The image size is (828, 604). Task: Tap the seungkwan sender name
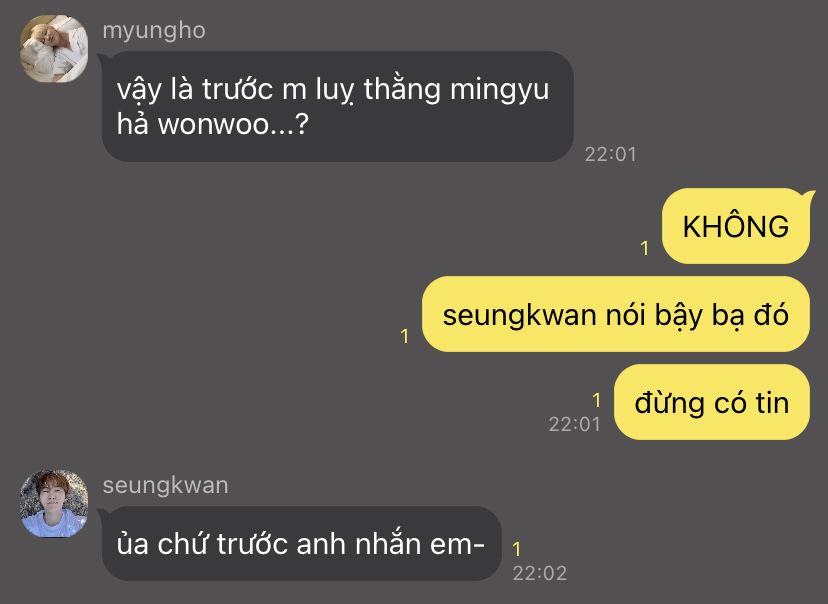click(165, 485)
